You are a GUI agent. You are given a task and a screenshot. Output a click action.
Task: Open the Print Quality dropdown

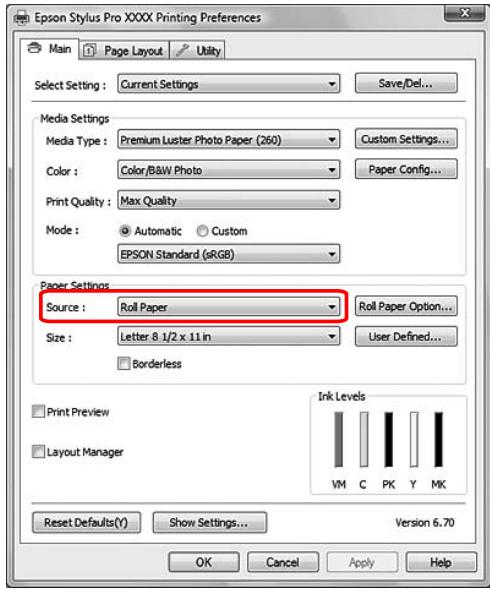click(229, 201)
